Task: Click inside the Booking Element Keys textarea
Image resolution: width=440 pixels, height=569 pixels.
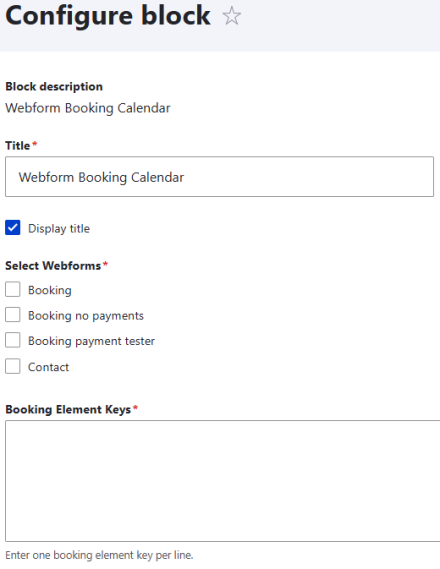Action: click(x=223, y=481)
